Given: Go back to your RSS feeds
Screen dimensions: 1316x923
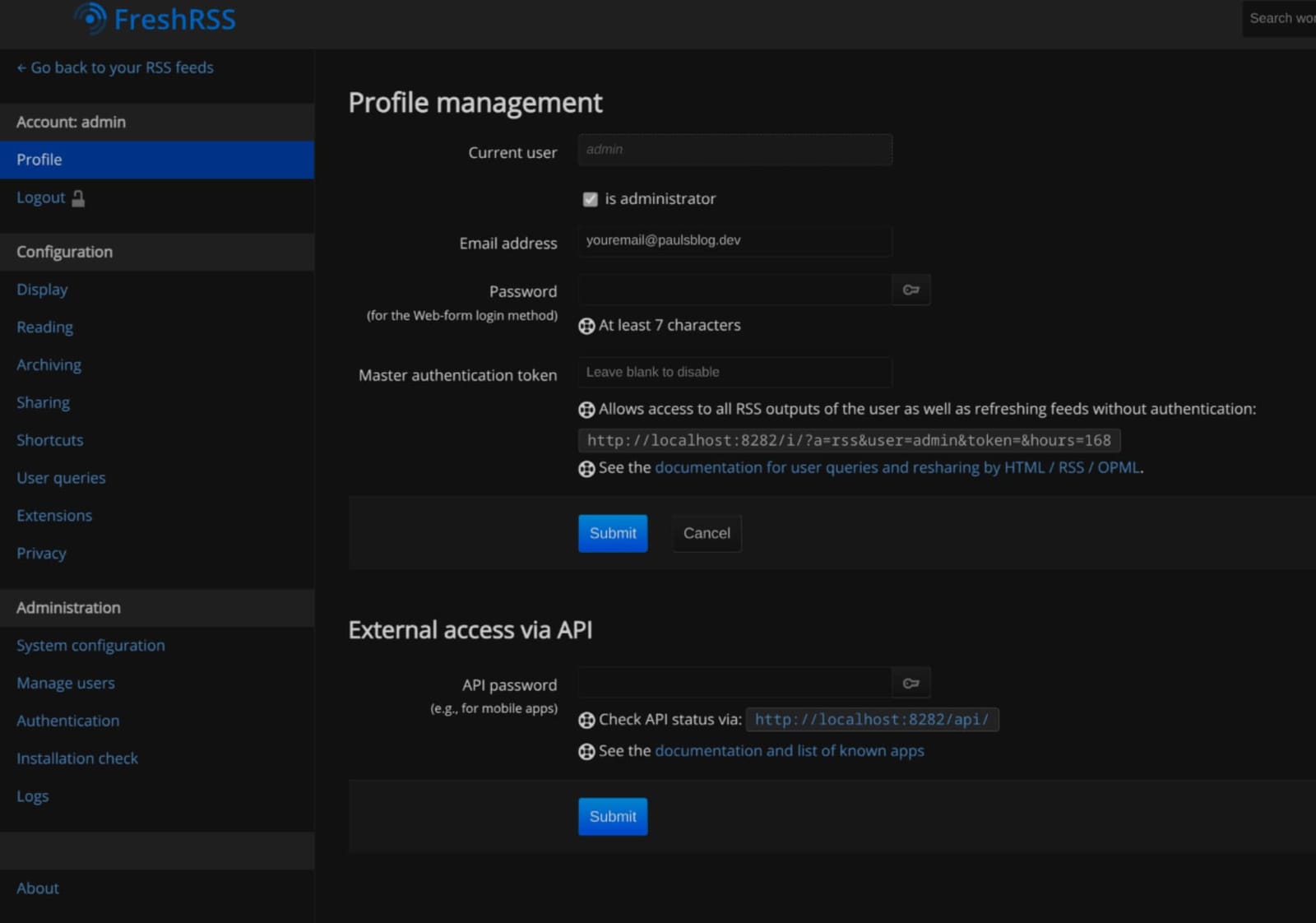Looking at the screenshot, I should coord(114,67).
